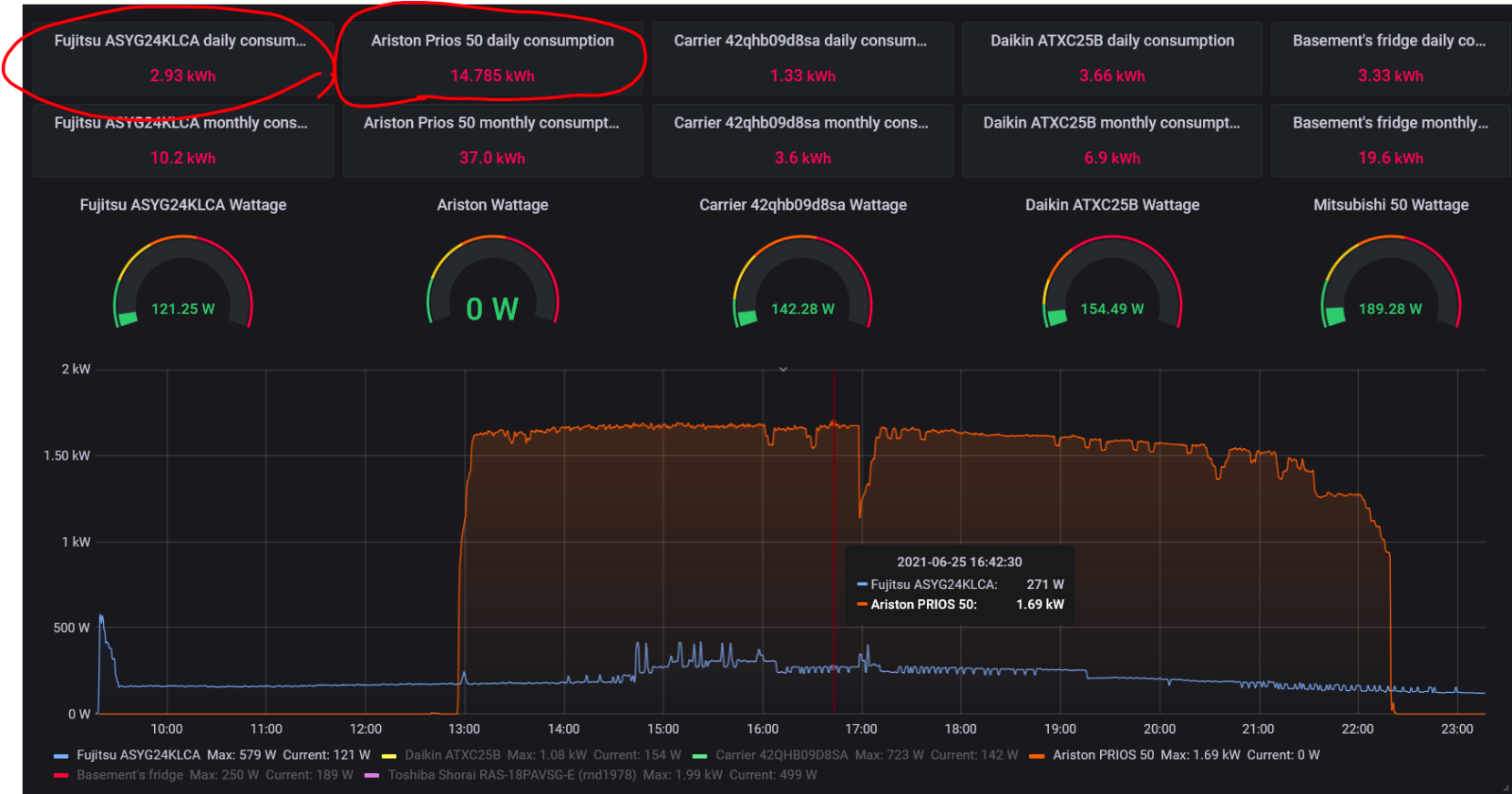This screenshot has width=1512, height=794.
Task: Click the Fujitsu gauge reading 121.25 W
Action: tap(183, 309)
